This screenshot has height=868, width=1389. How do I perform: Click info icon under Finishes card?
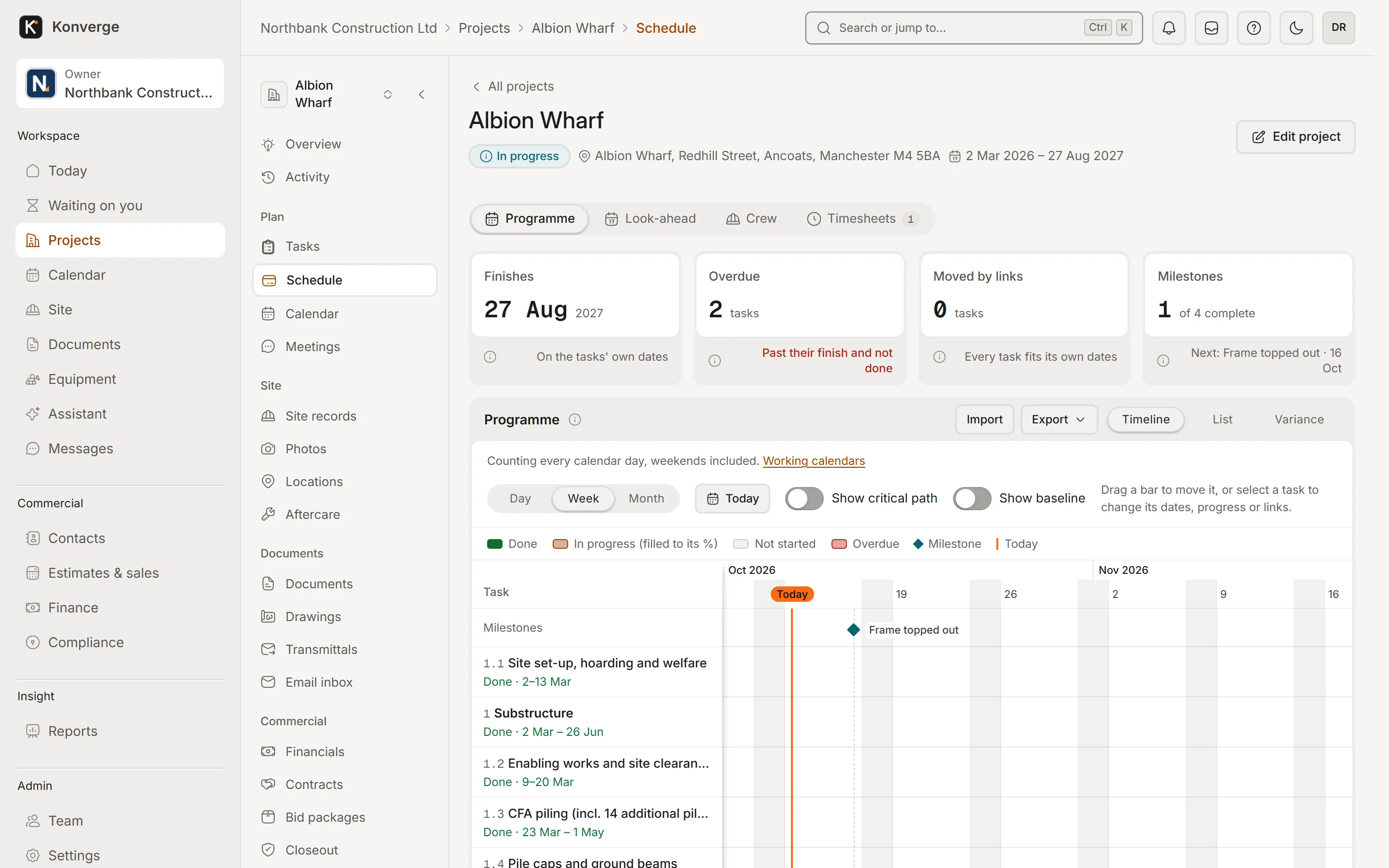point(490,356)
